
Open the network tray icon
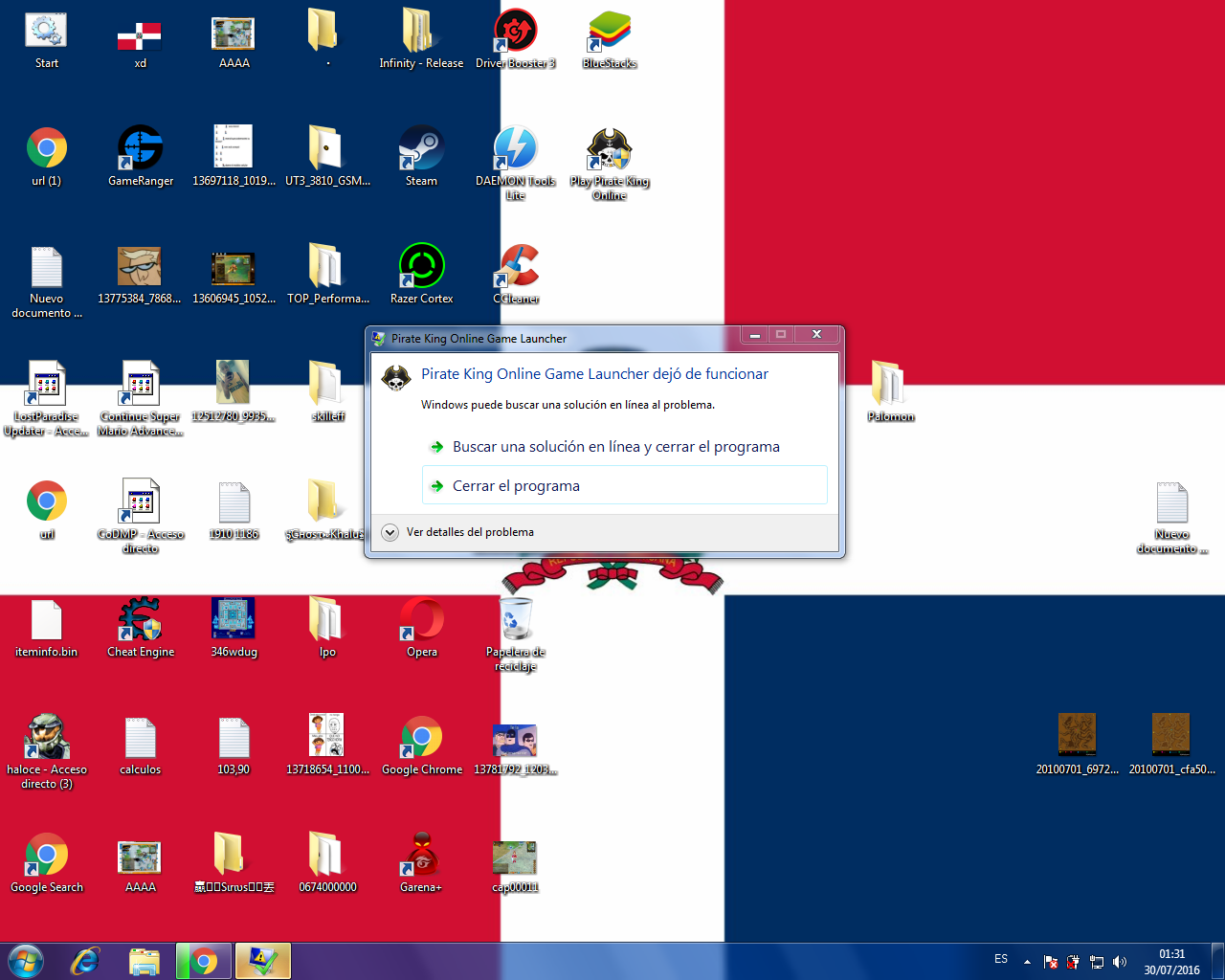(x=1097, y=962)
